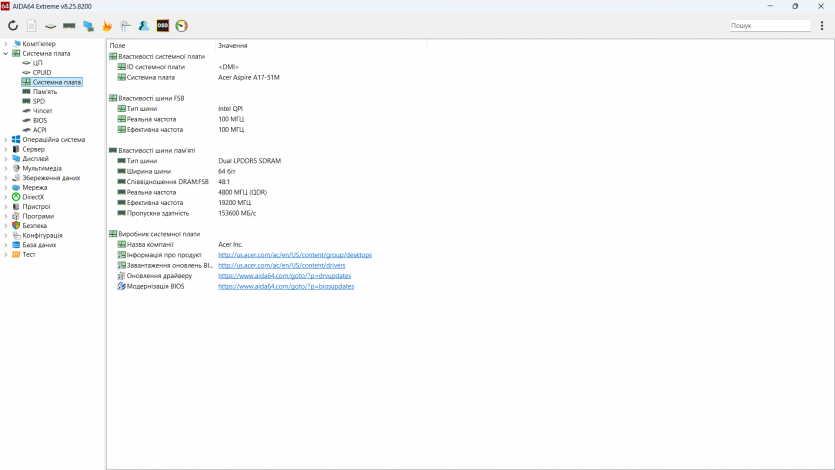Open the three-dot menu beside search
Image resolution: width=835 pixels, height=470 pixels.
coord(822,26)
